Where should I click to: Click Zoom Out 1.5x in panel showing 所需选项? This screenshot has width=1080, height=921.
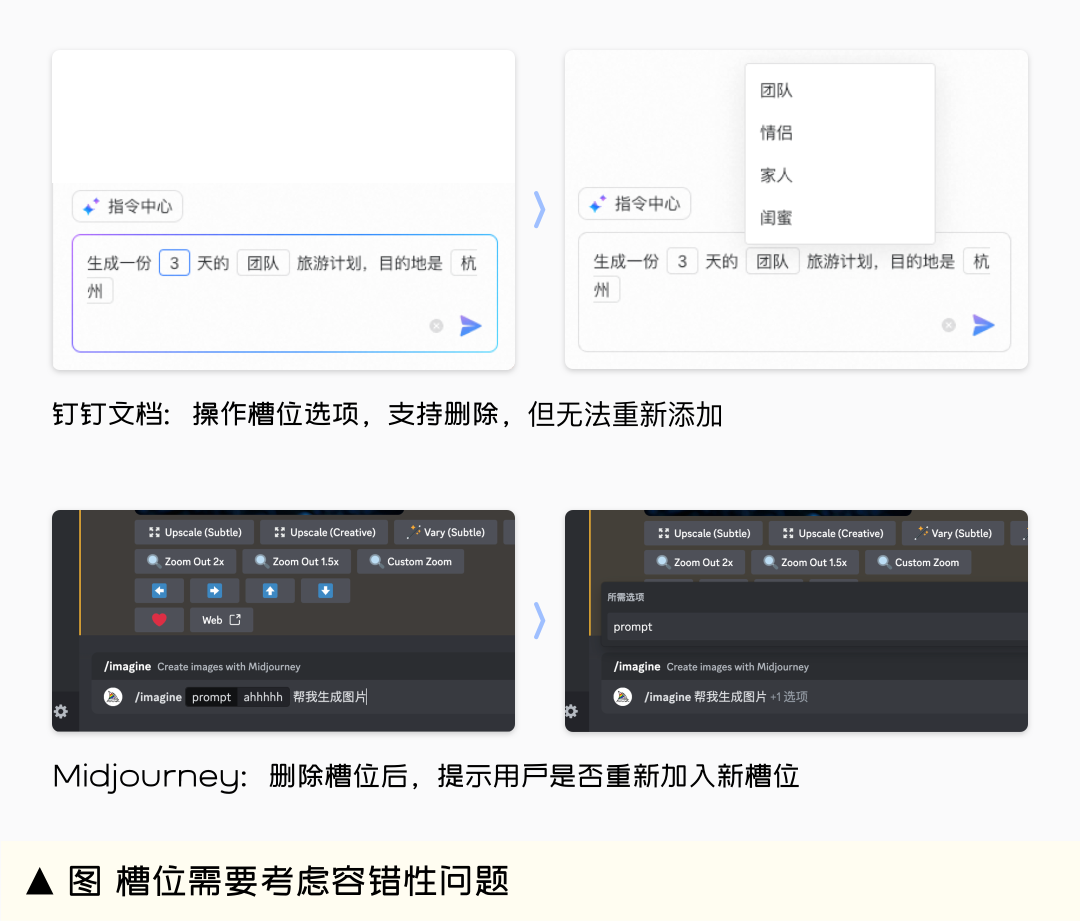[x=804, y=562]
